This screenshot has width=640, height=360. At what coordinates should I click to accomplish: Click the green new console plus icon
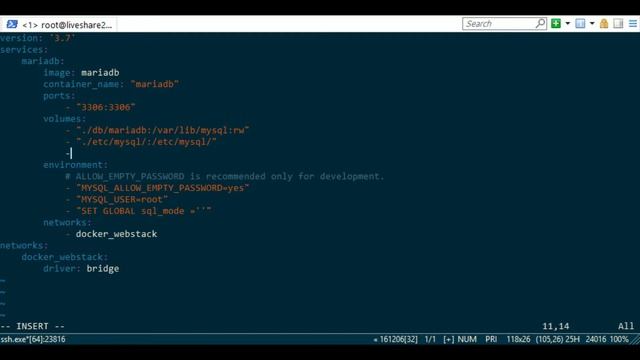click(x=556, y=24)
